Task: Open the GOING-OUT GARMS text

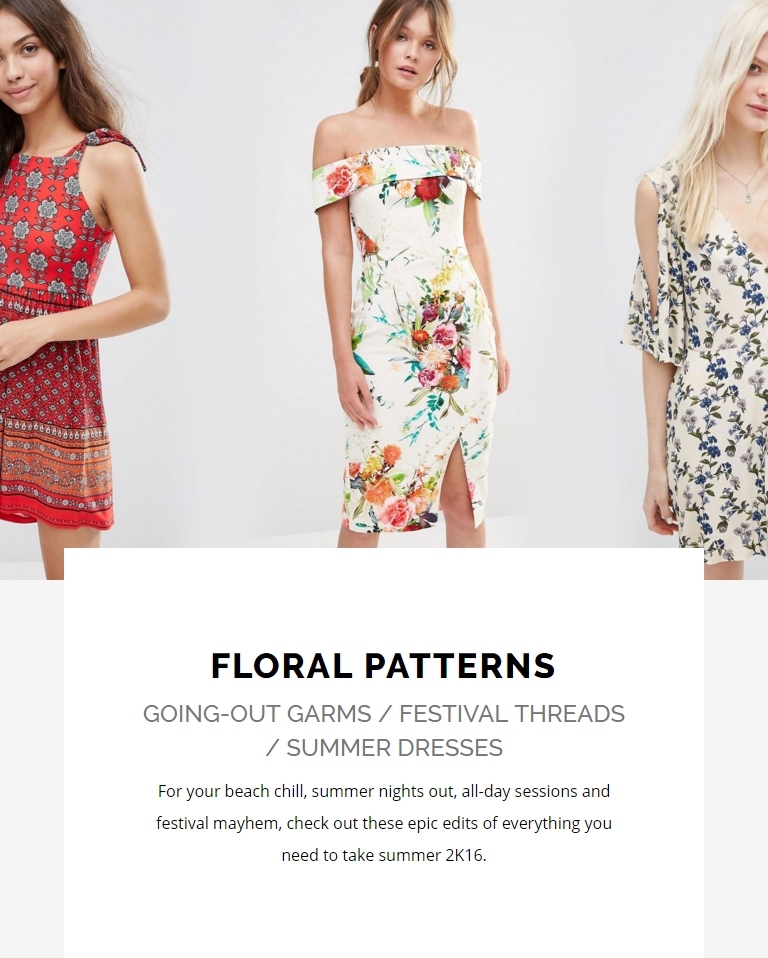Action: click(x=257, y=714)
